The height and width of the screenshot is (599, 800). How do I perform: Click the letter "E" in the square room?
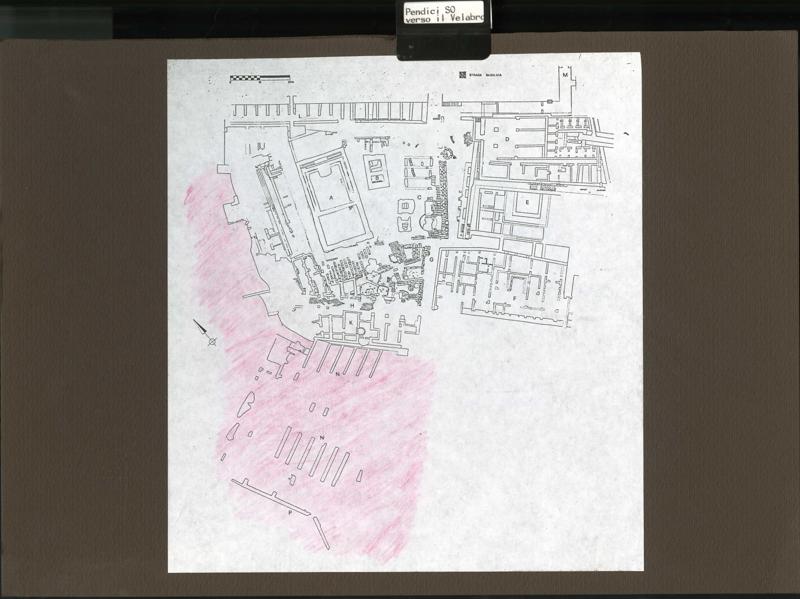click(x=528, y=202)
